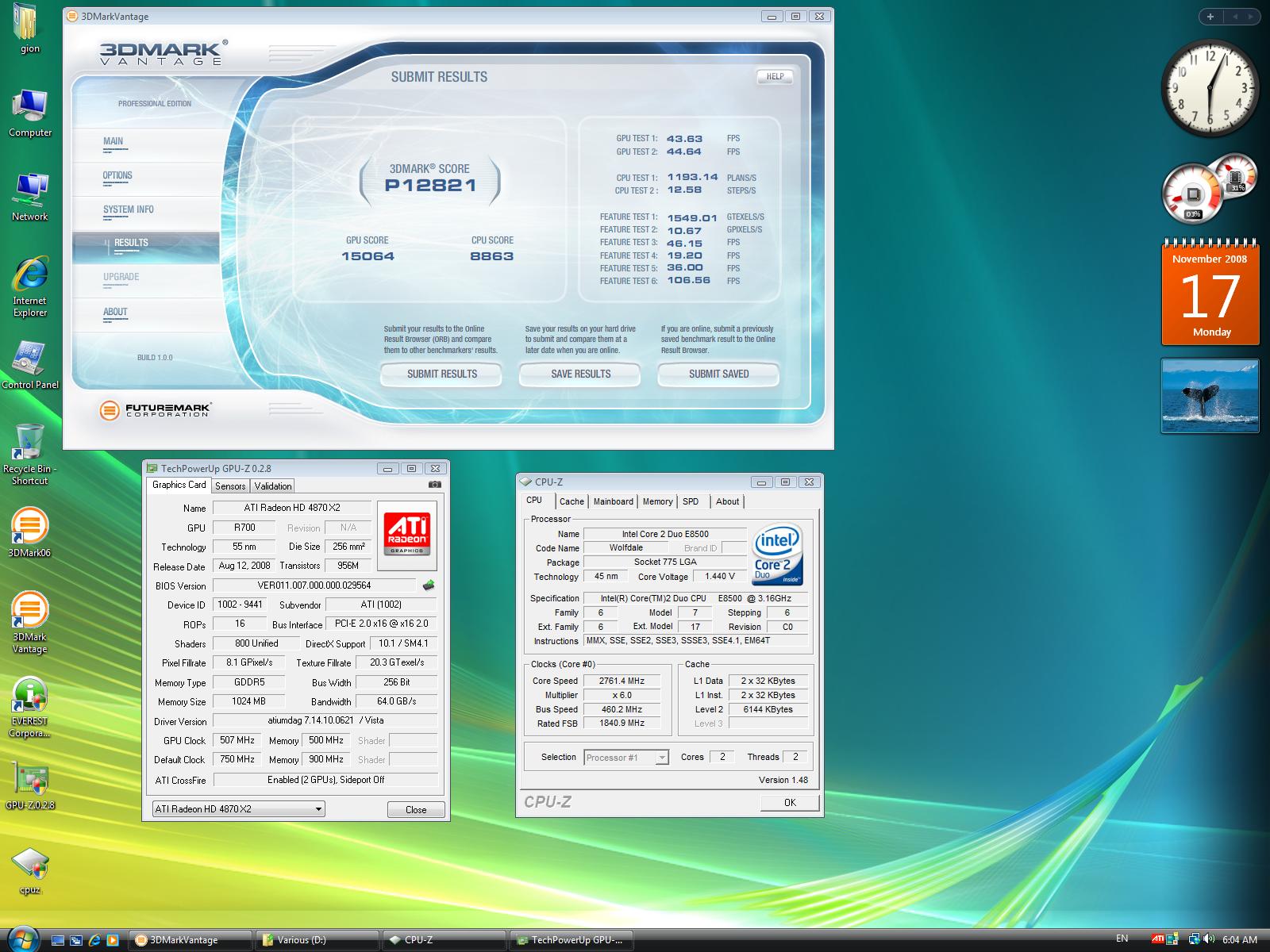Switch to TechPowerUp GPU-Z taskbar button
The width and height of the screenshot is (1270, 952).
pos(571,940)
